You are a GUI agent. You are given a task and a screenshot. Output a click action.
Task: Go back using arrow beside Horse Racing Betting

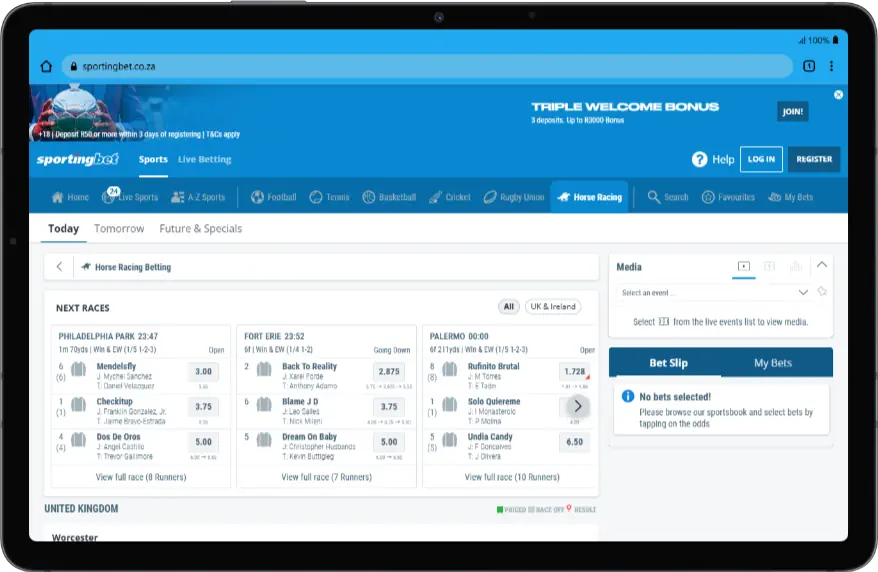[x=59, y=267]
